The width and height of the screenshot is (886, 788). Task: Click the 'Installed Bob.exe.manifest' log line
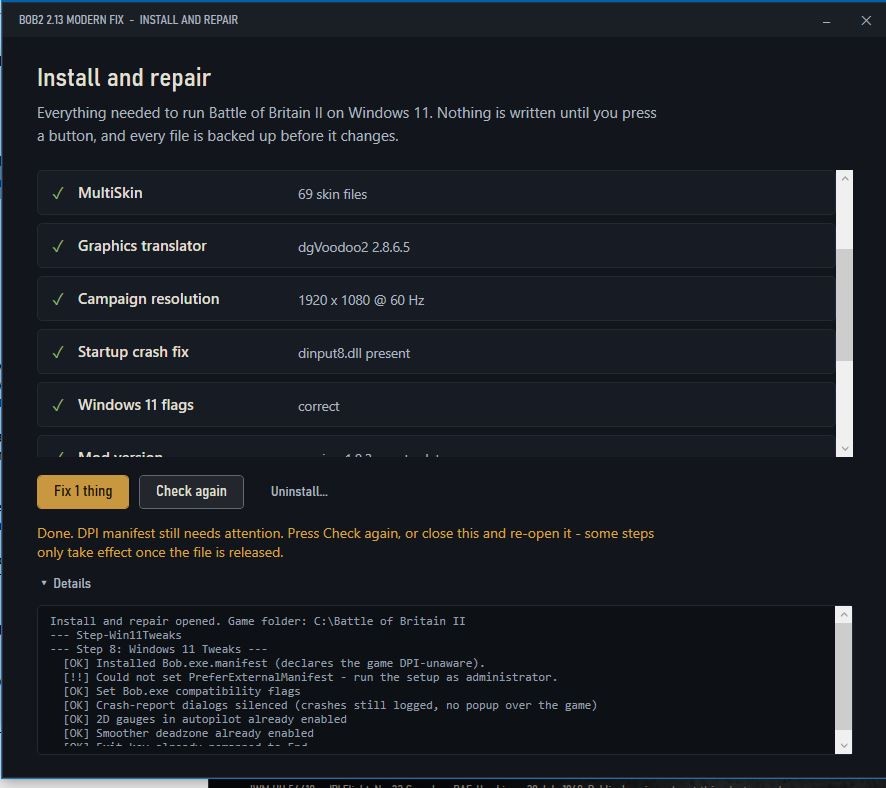pos(274,663)
